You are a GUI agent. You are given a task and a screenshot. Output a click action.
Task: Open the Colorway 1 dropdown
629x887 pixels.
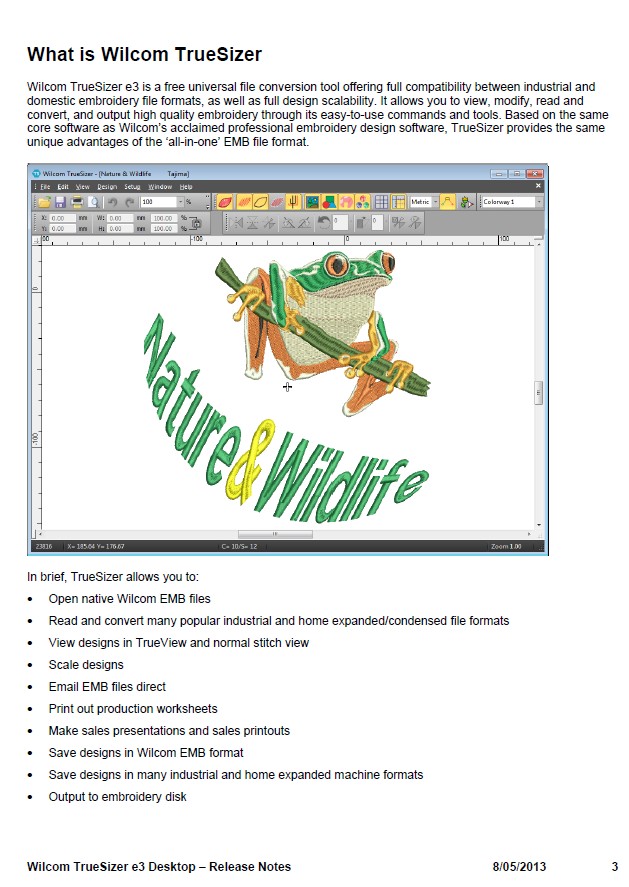coord(539,202)
